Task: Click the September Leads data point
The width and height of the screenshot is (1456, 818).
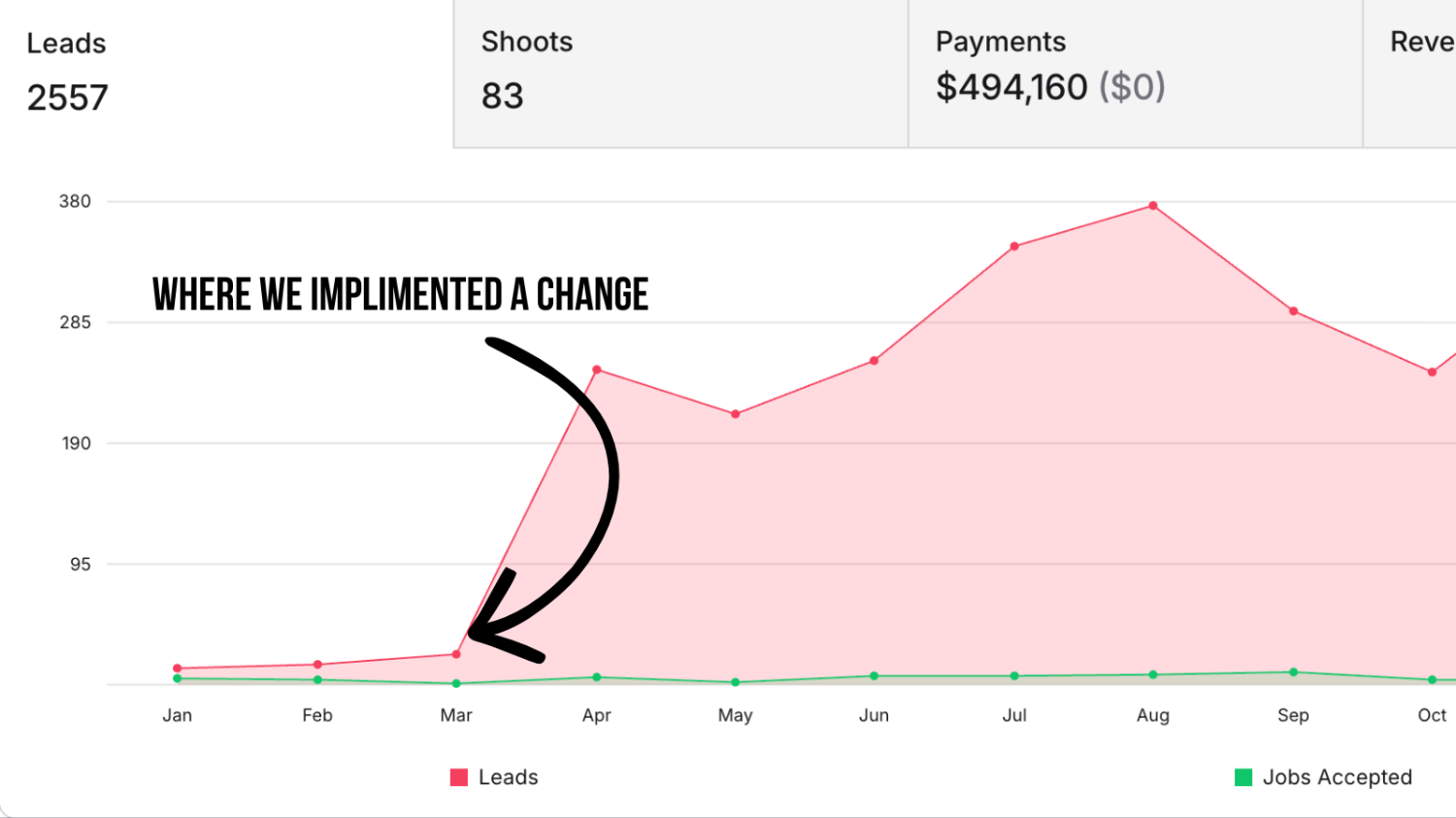Action: (1294, 311)
